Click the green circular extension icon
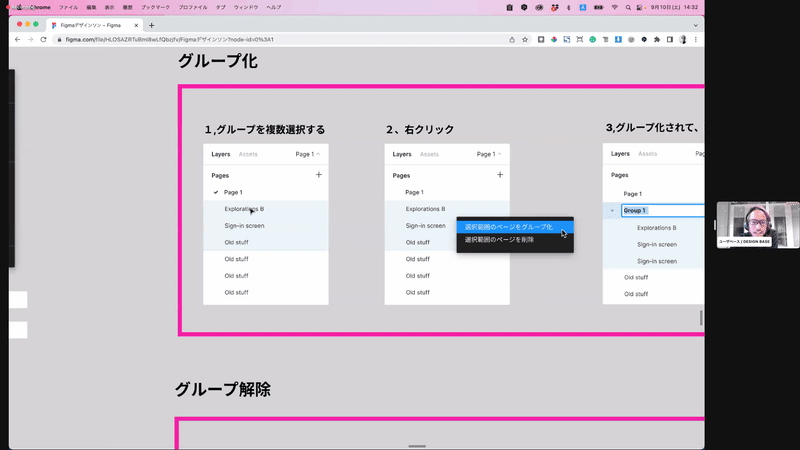The image size is (800, 450). [592, 39]
